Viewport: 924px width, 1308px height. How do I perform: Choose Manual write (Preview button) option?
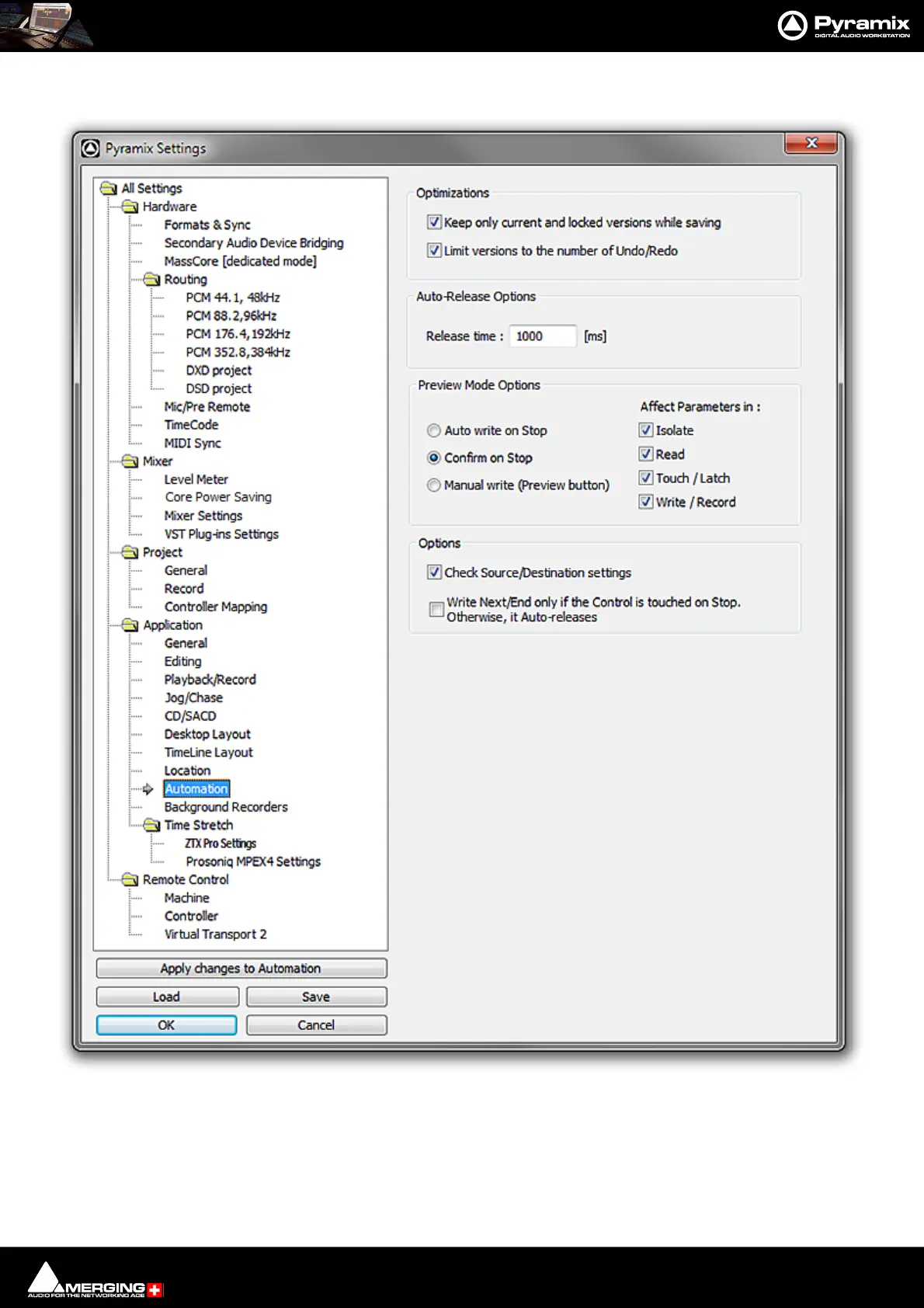click(x=434, y=485)
